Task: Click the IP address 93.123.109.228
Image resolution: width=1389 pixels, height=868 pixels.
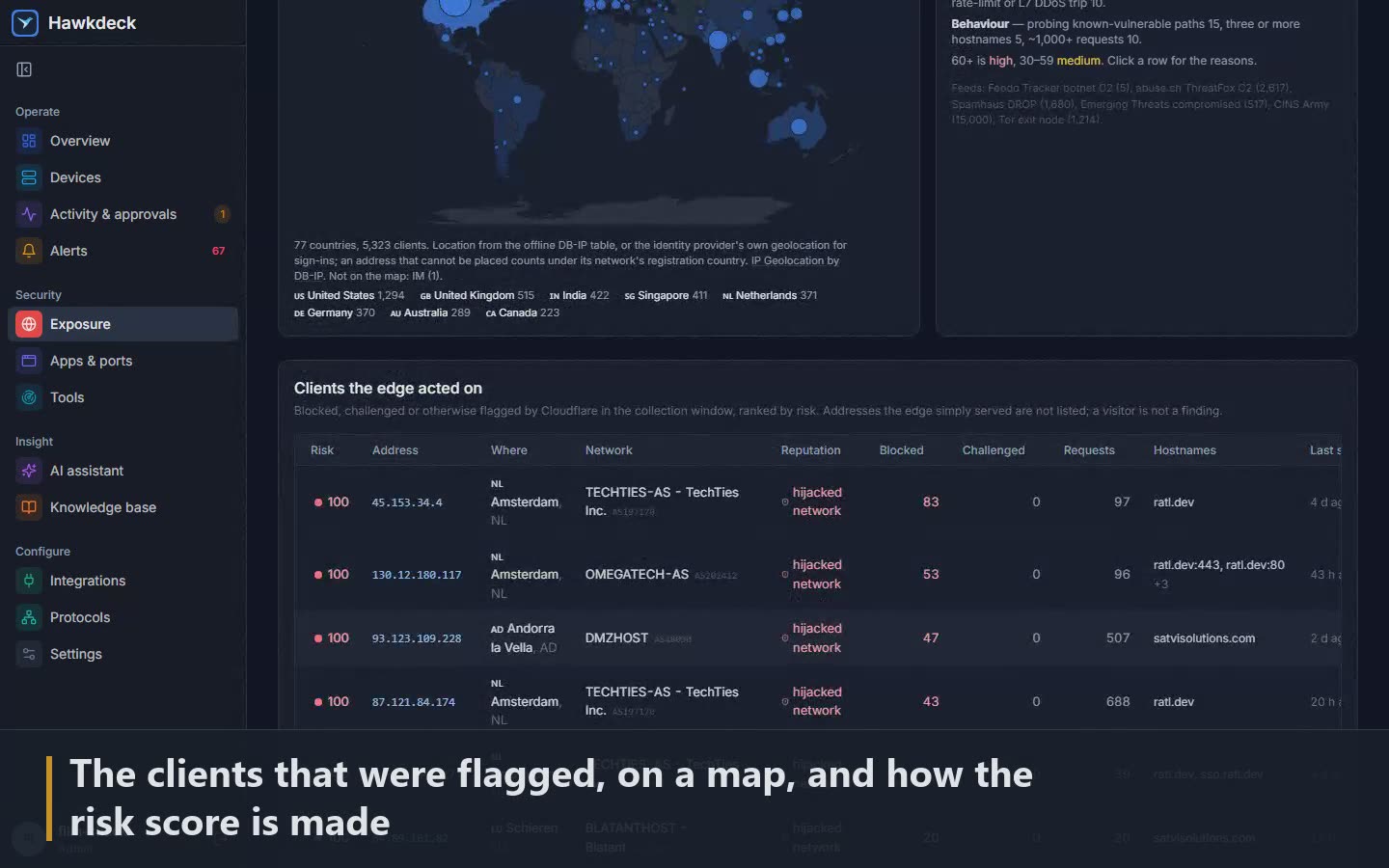Action: click(417, 638)
